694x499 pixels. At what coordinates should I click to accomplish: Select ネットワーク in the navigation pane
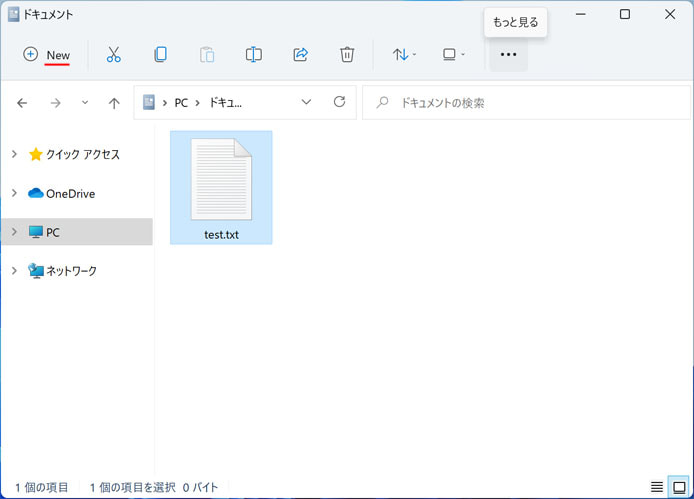pos(71,271)
